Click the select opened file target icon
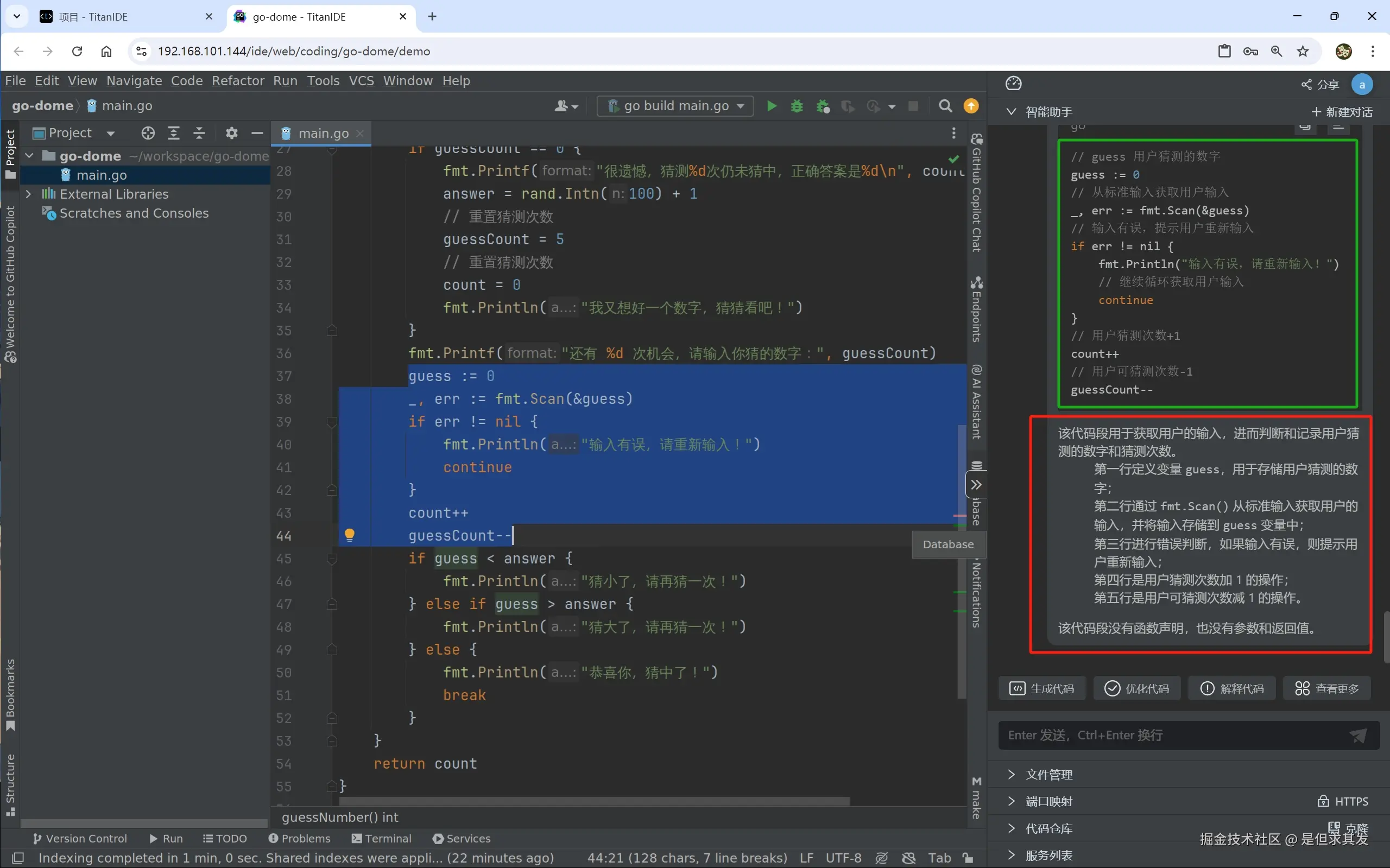Viewport: 1390px width, 868px height. click(x=148, y=133)
